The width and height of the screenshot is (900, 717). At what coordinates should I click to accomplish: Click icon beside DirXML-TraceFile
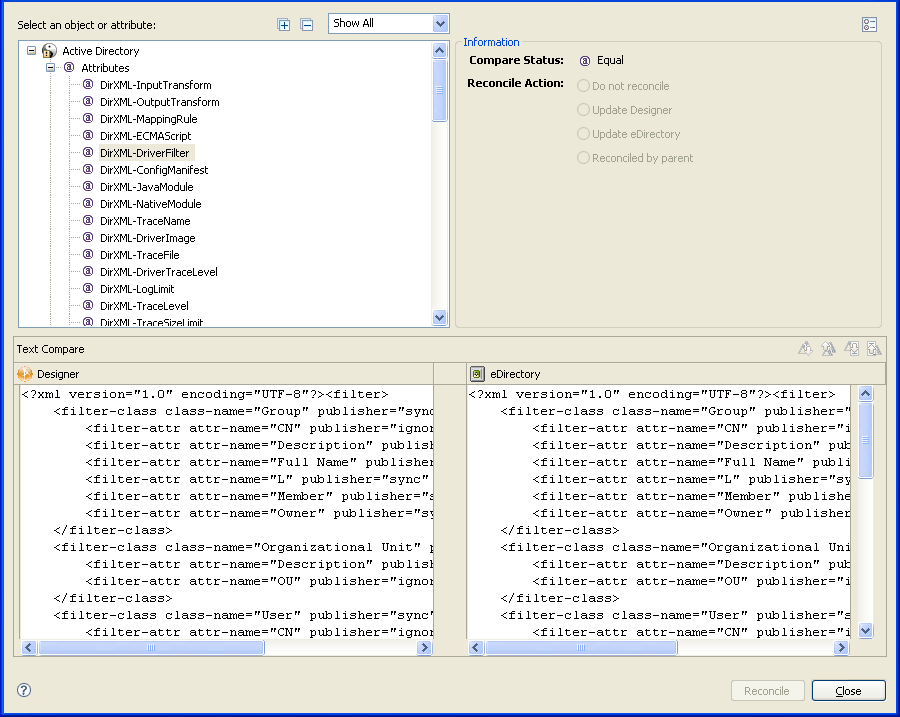(88, 254)
